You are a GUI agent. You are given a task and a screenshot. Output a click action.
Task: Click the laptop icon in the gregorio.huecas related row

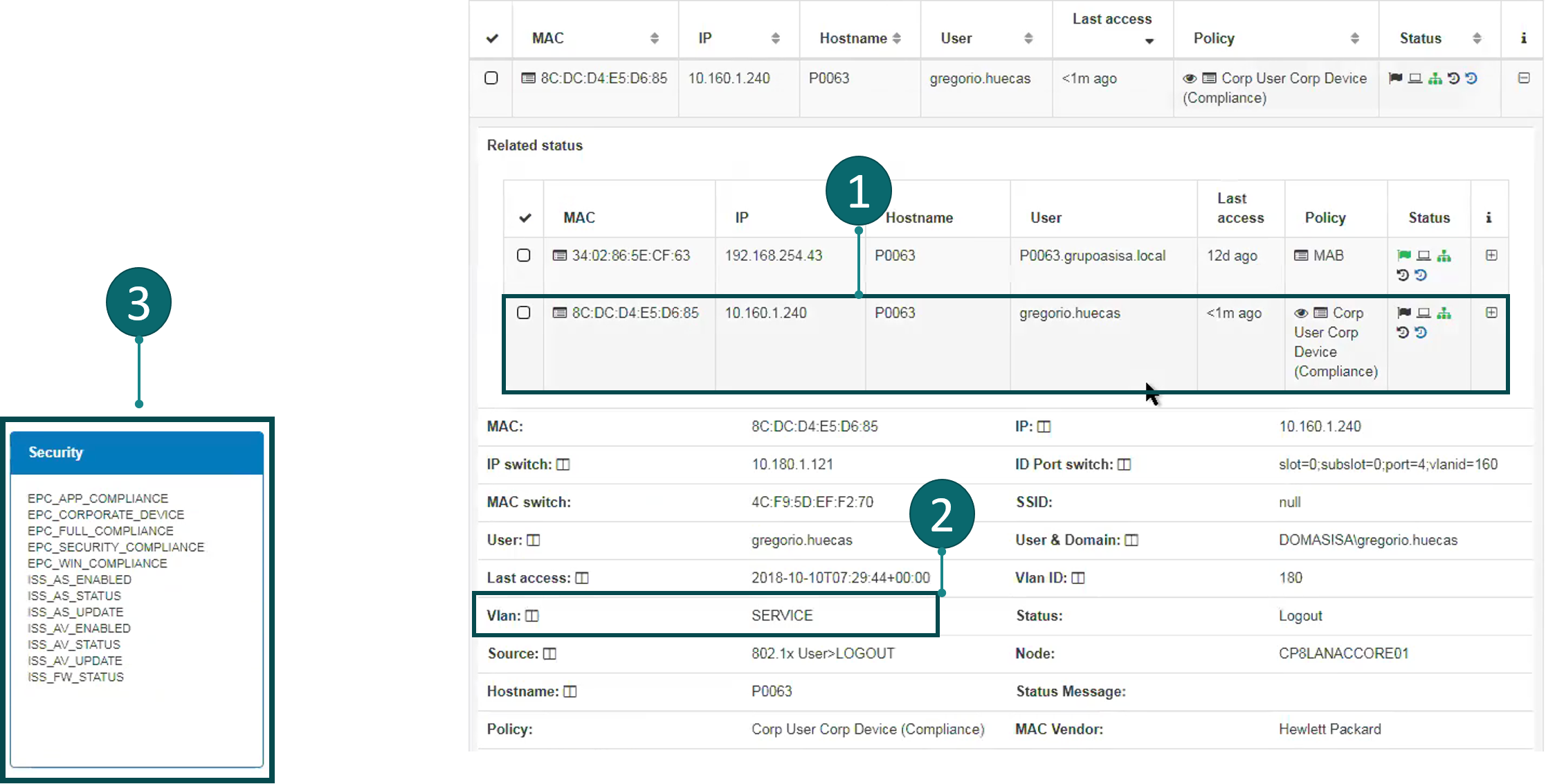(x=1424, y=313)
